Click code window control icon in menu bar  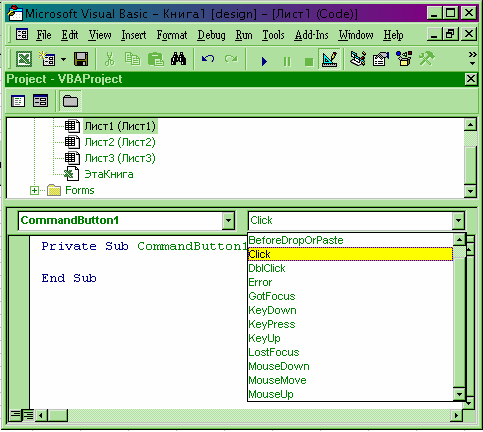(x=22, y=34)
